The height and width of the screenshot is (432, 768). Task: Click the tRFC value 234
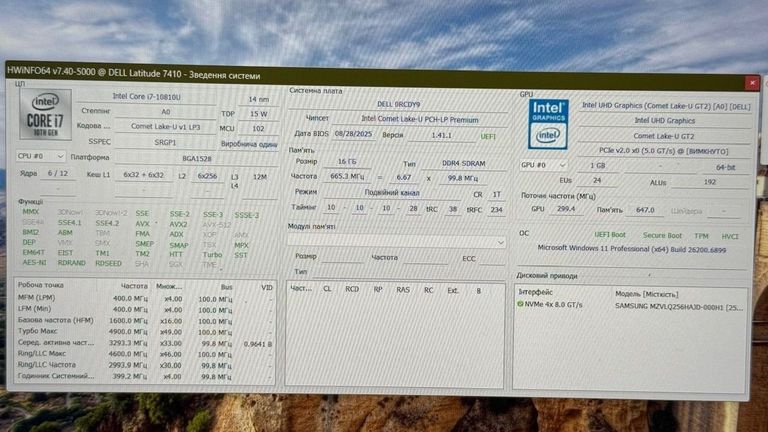496,209
